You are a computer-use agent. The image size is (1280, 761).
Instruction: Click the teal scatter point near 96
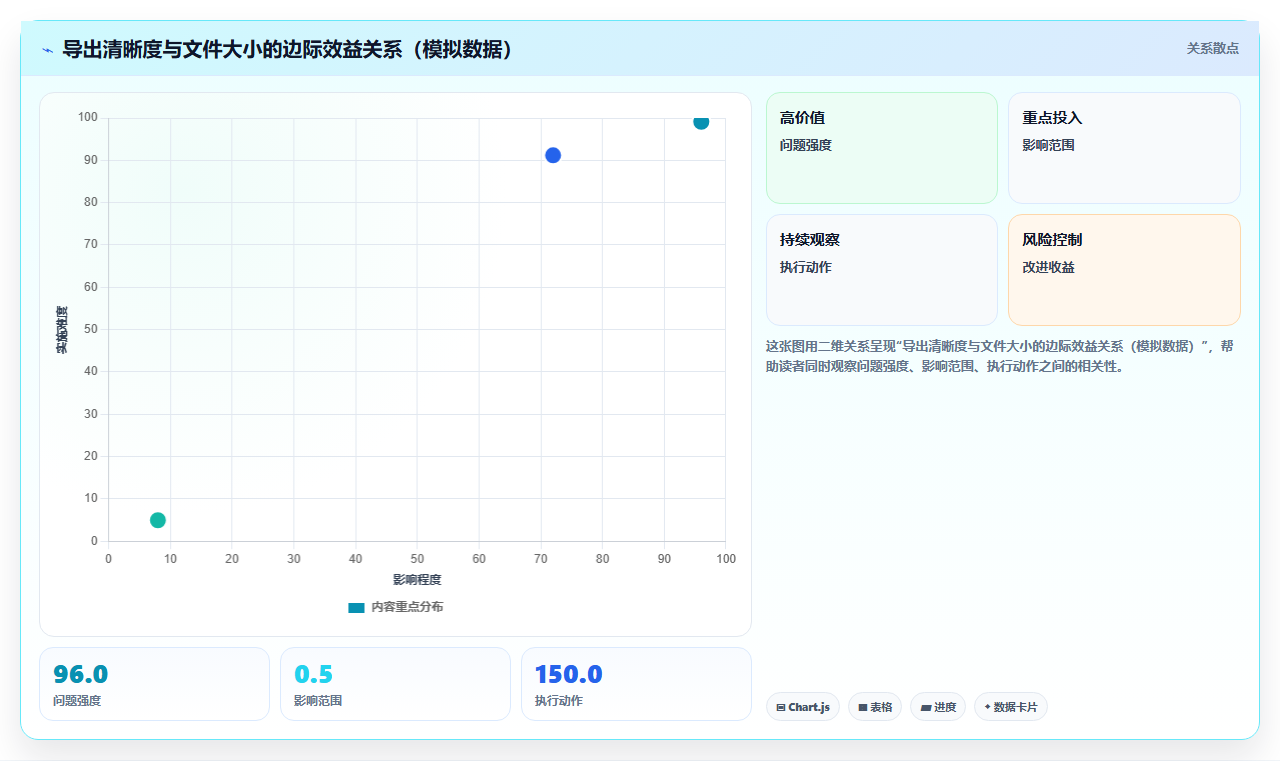[701, 121]
